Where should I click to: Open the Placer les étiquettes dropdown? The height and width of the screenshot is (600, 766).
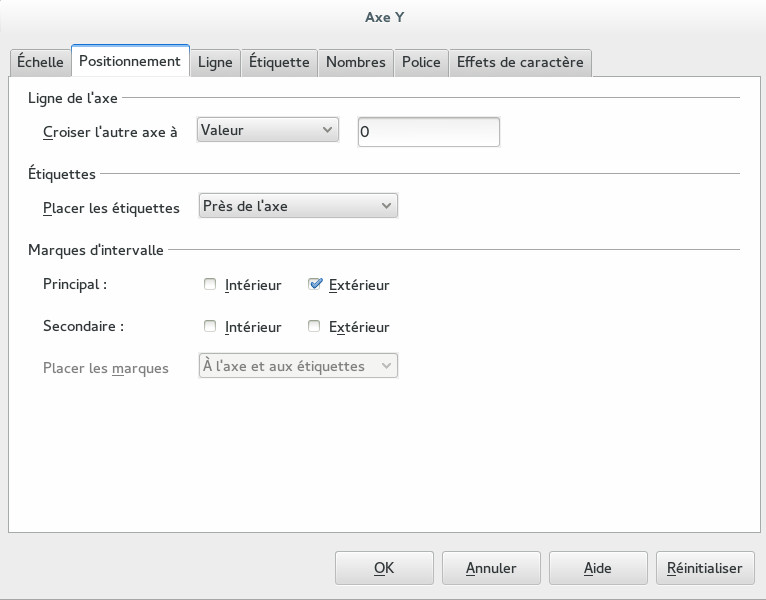(x=298, y=206)
